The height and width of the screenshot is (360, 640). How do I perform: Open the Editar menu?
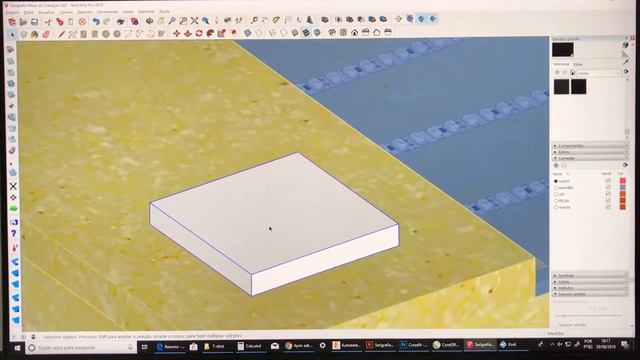[x=29, y=13]
